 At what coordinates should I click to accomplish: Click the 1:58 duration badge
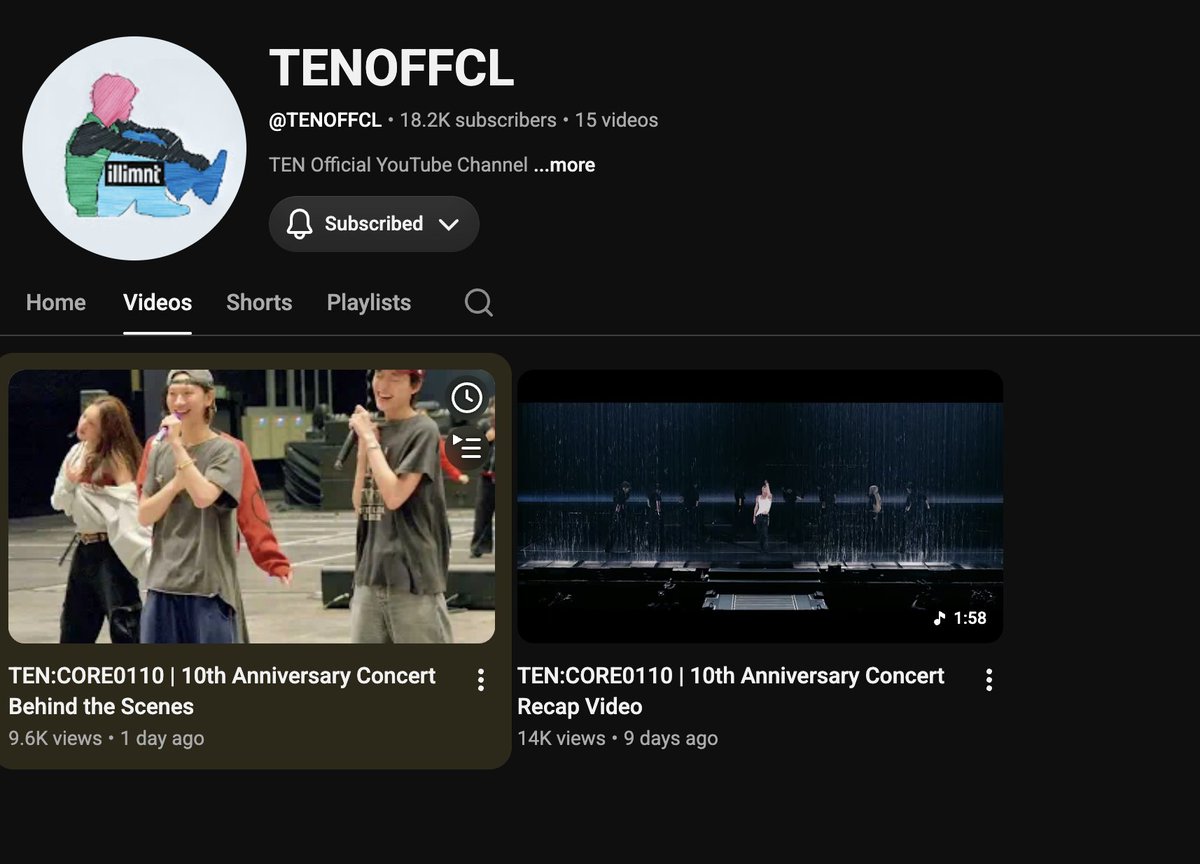click(960, 618)
